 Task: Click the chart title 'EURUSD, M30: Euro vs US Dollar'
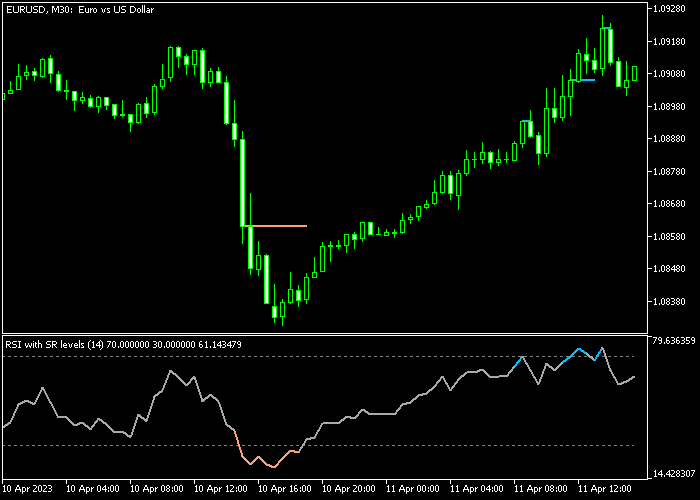point(80,9)
